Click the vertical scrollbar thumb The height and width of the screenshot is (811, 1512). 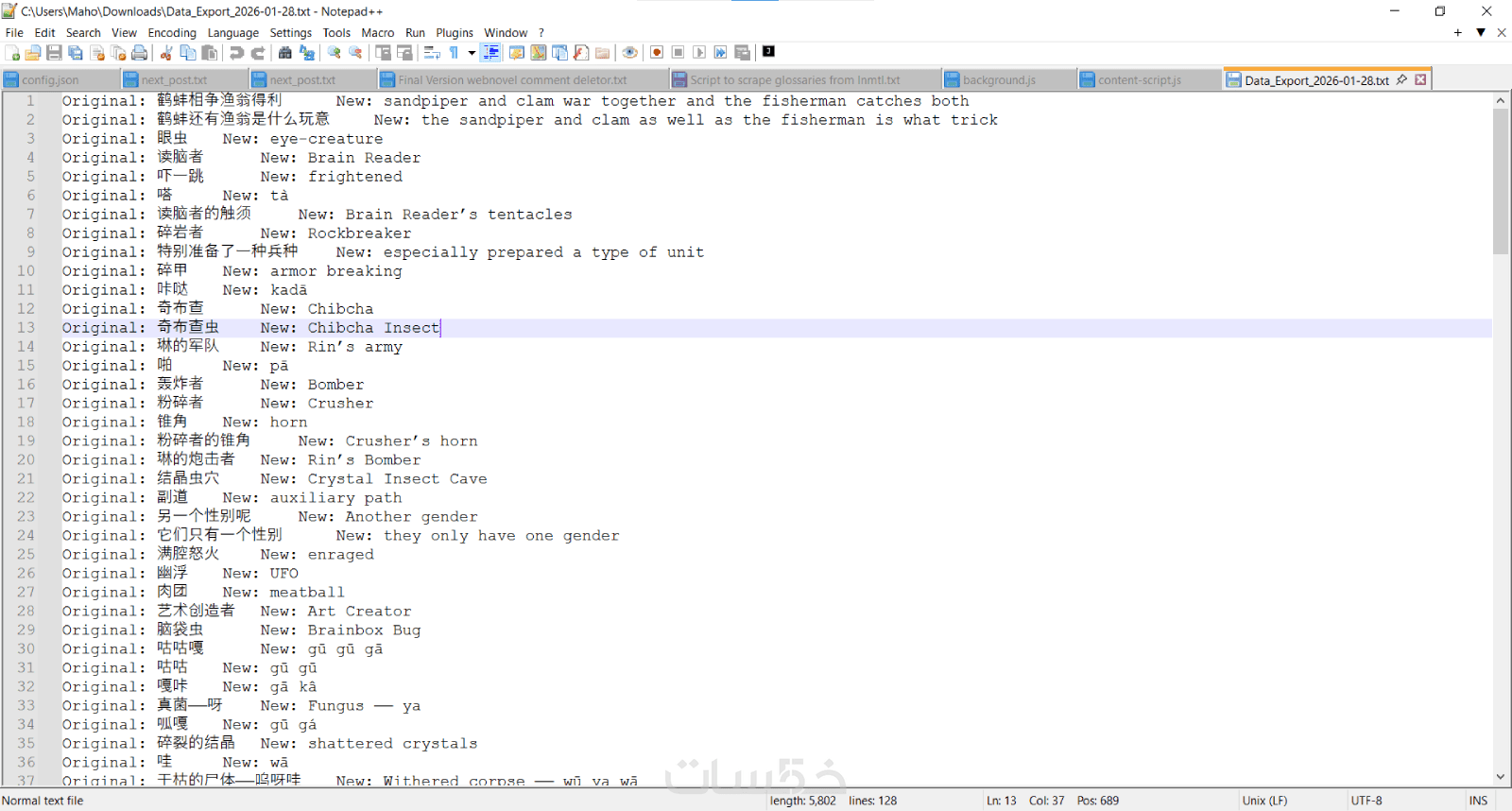click(x=1501, y=181)
